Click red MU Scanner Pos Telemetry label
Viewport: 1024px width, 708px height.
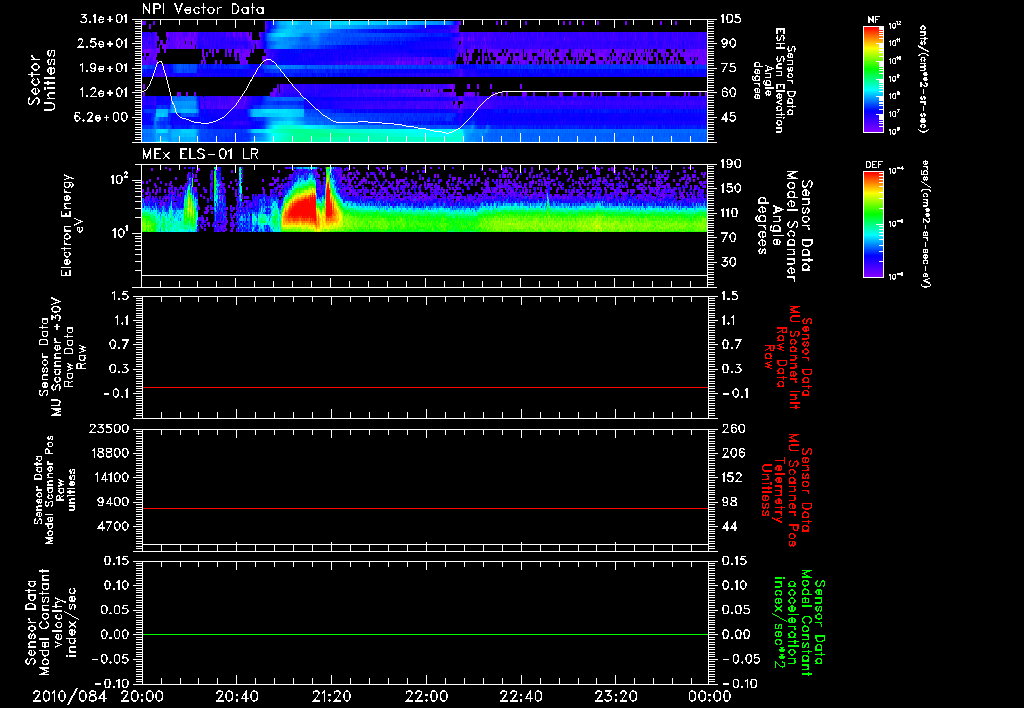click(786, 489)
